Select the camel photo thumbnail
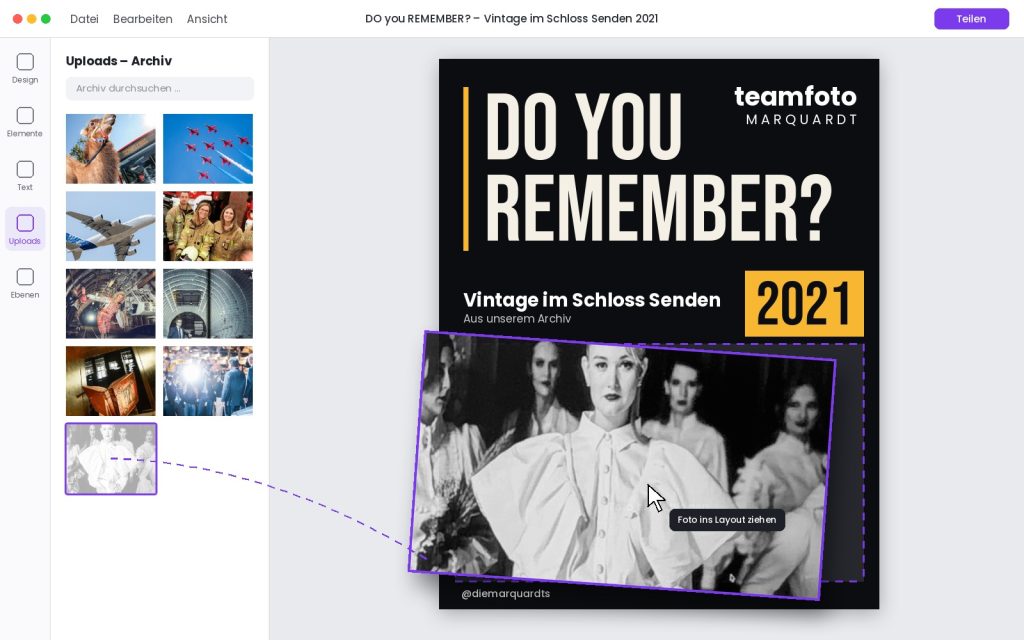Screen dimensions: 1024x640 (111, 149)
